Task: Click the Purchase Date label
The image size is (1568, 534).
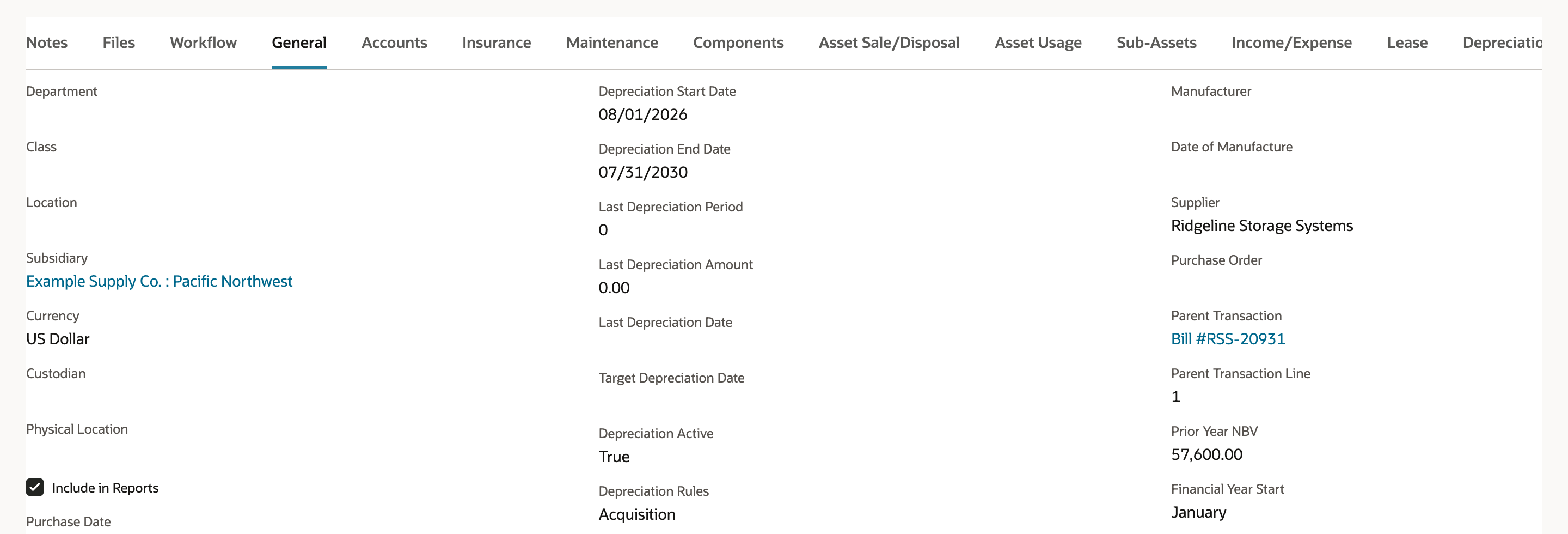Action: click(x=68, y=522)
